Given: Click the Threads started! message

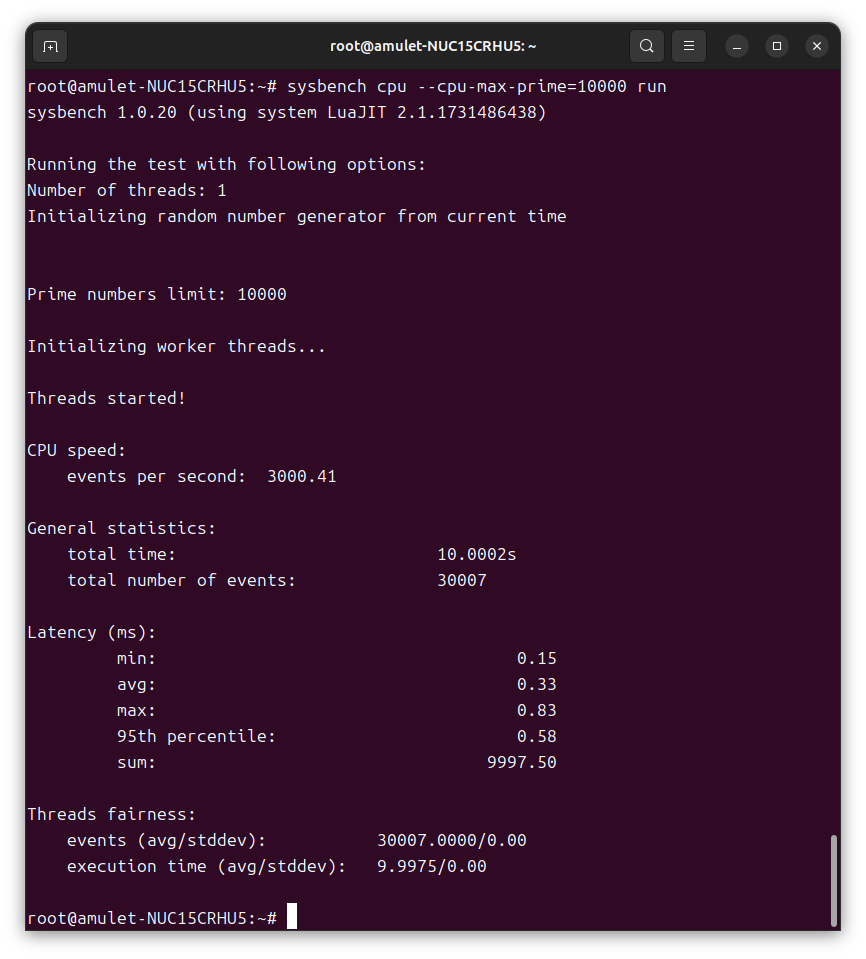Looking at the screenshot, I should [x=106, y=398].
